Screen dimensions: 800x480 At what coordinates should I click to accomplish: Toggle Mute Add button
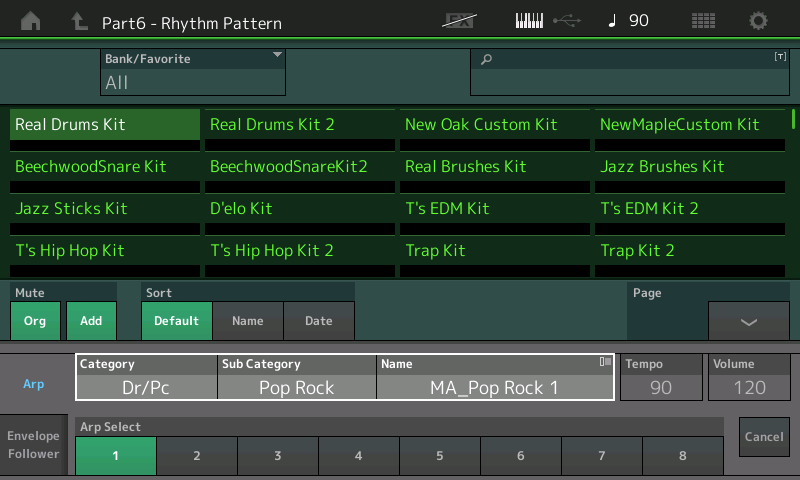91,321
